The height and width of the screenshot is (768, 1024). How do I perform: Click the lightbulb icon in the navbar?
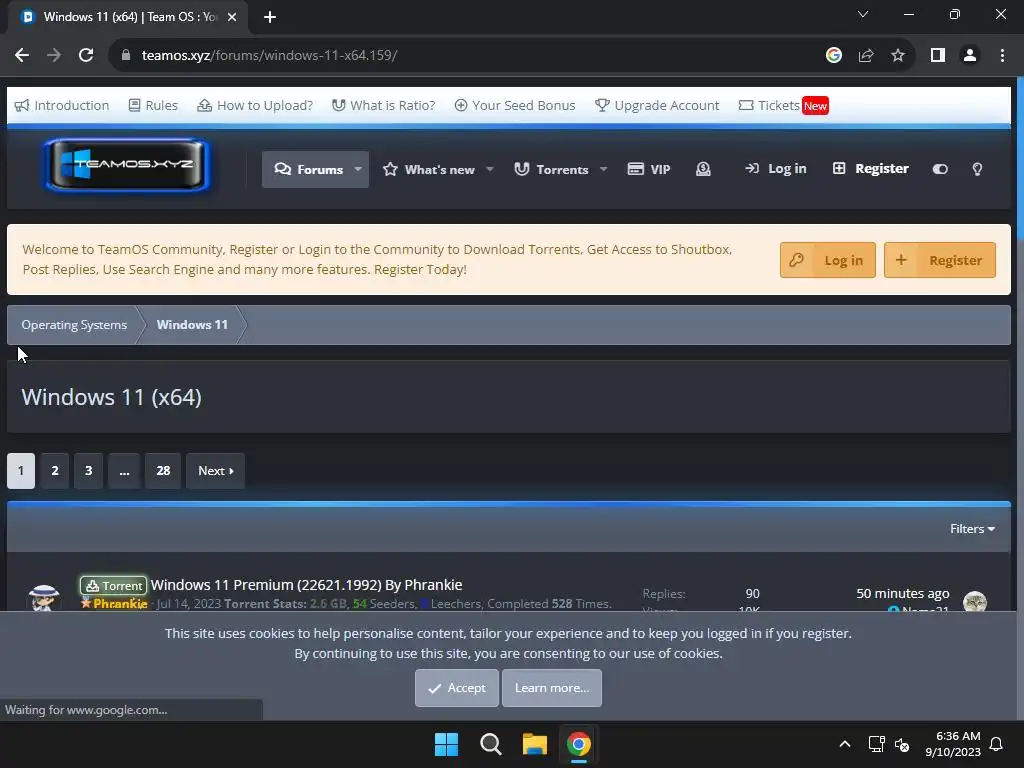pyautogui.click(x=977, y=169)
